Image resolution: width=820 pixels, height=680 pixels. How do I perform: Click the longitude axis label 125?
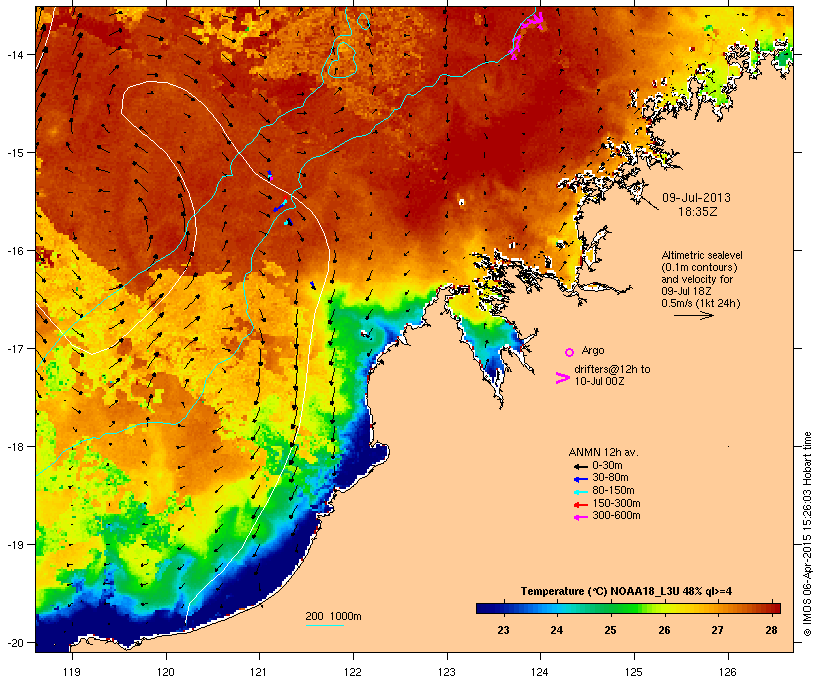click(x=634, y=672)
